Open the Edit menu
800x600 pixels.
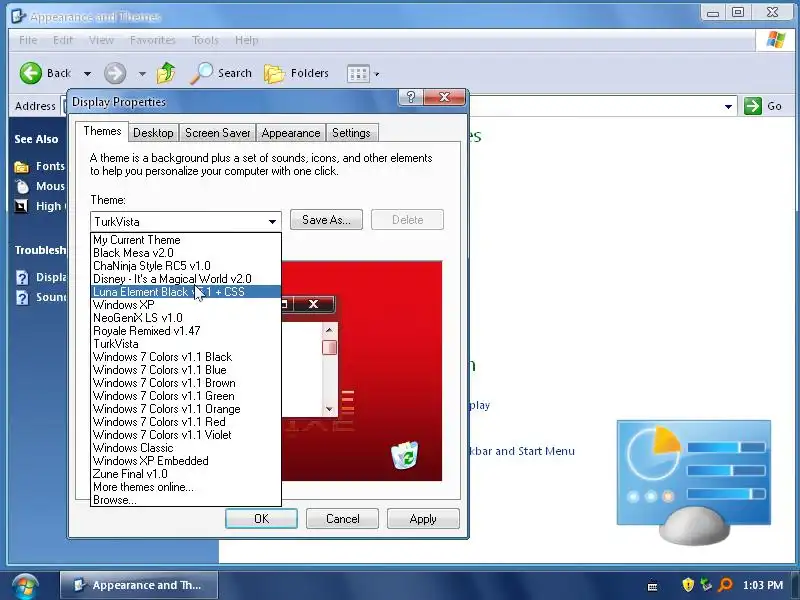click(x=63, y=40)
